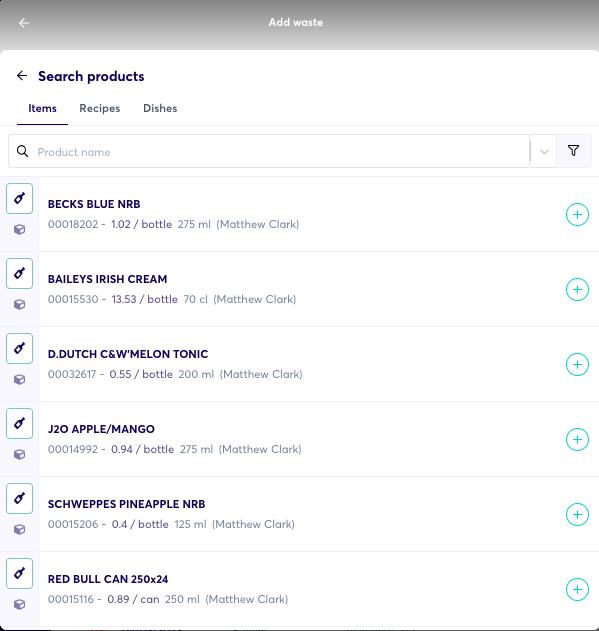
Task: Click the box icon under BAILEYS bottle icon
Action: point(19,305)
